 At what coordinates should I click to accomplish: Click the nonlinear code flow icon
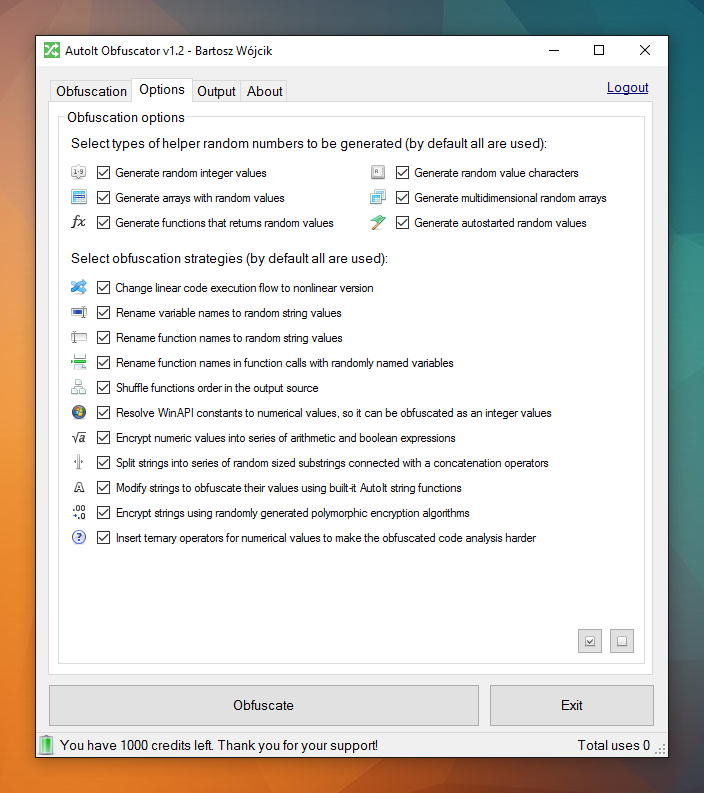click(78, 287)
